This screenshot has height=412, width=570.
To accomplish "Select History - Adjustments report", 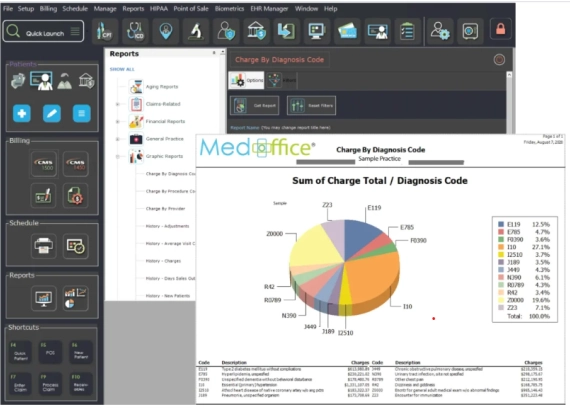I will 168,226.
